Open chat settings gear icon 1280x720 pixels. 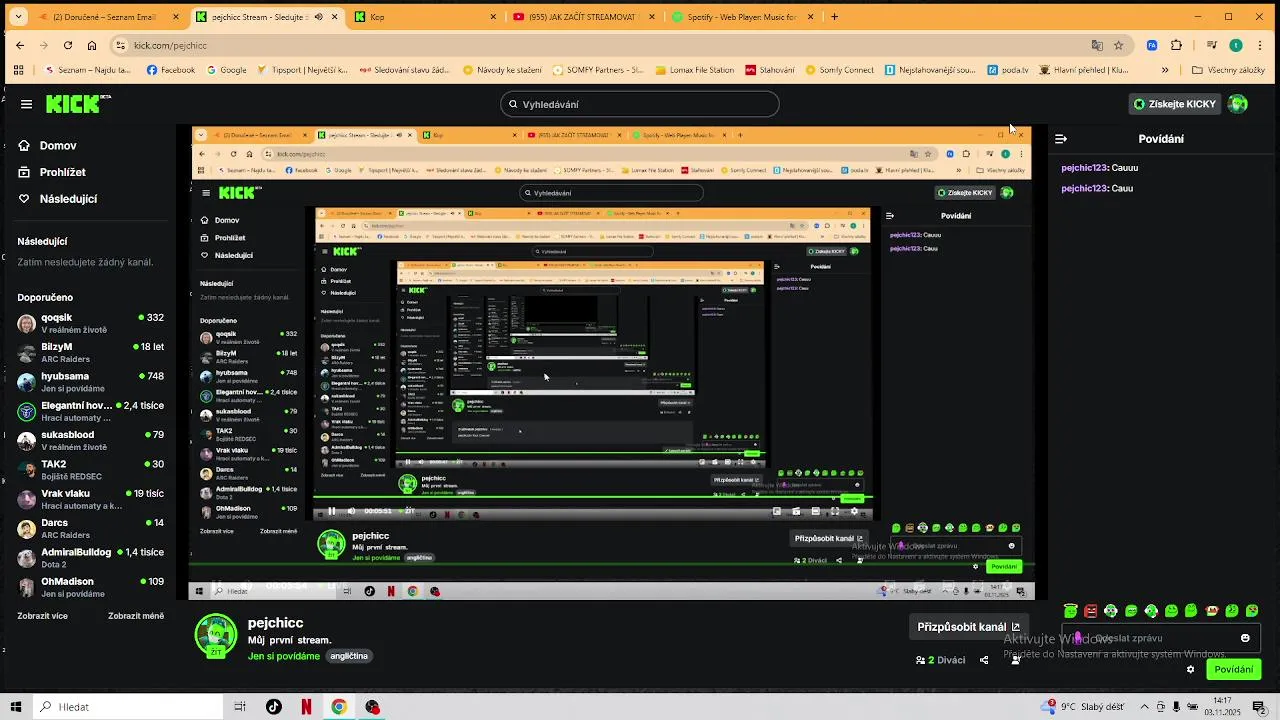point(1190,670)
